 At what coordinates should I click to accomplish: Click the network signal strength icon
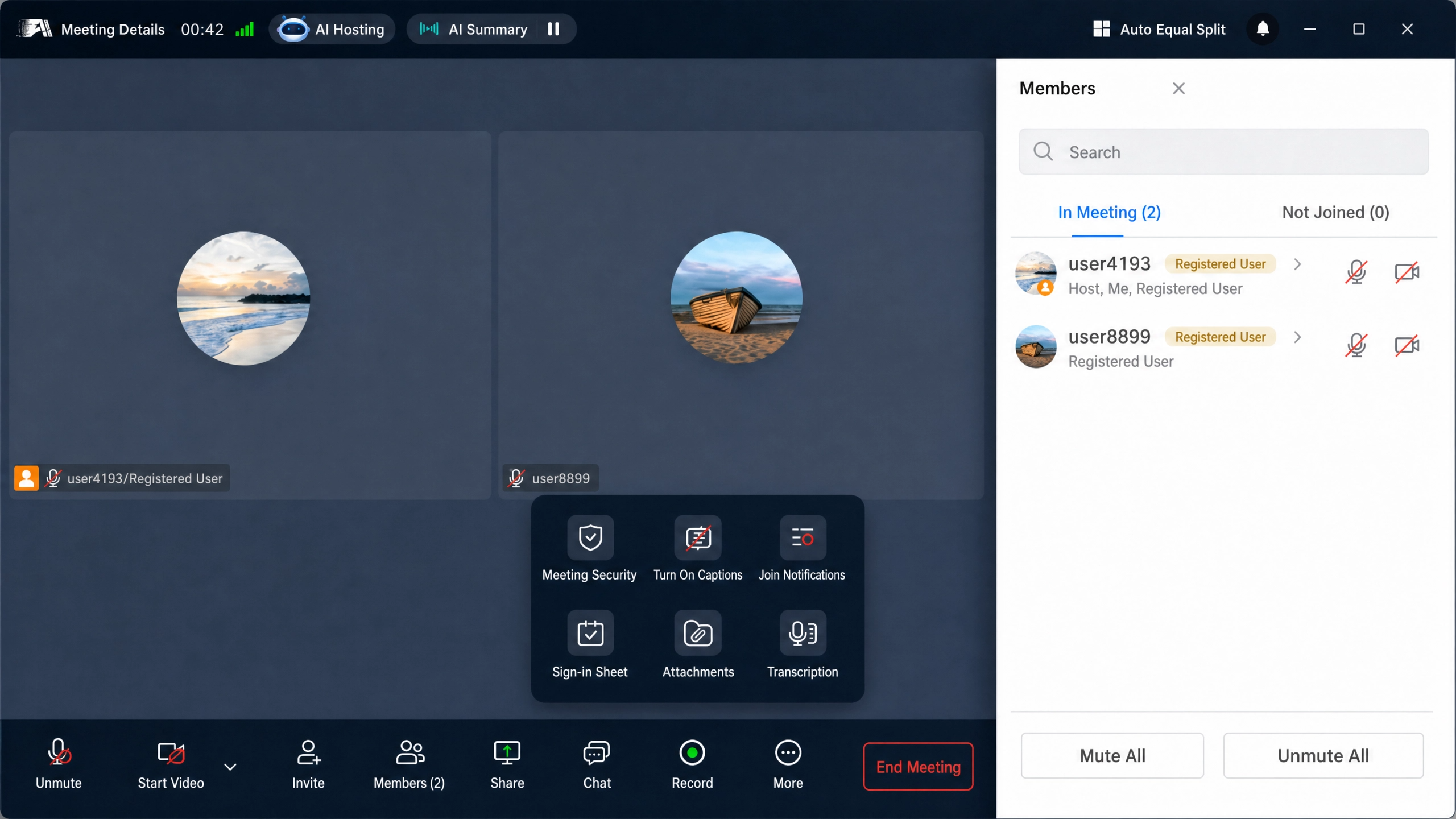245,30
